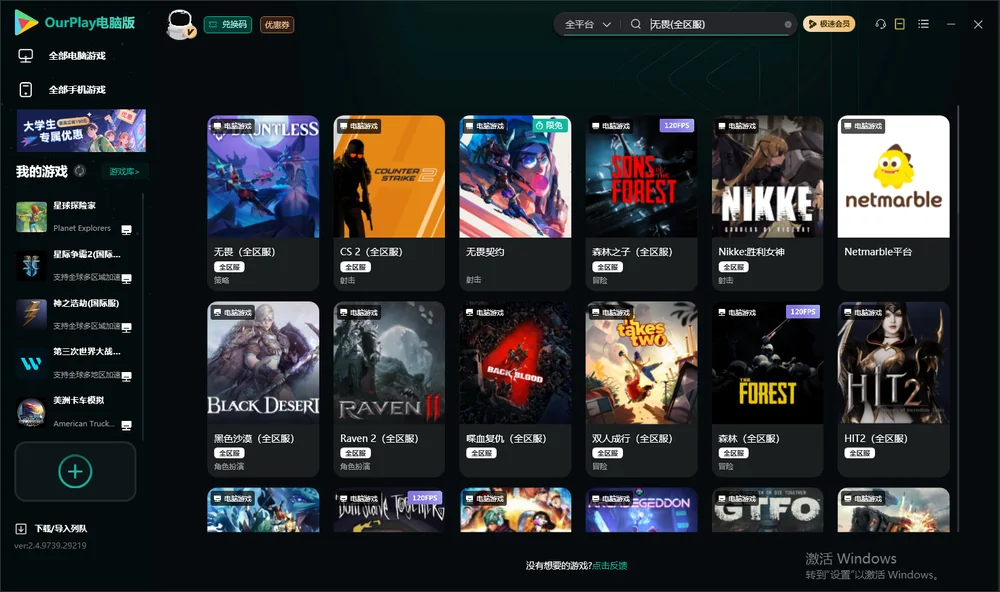The image size is (1000, 592).
Task: Click 点击反馈 feedback link
Action: 610,566
